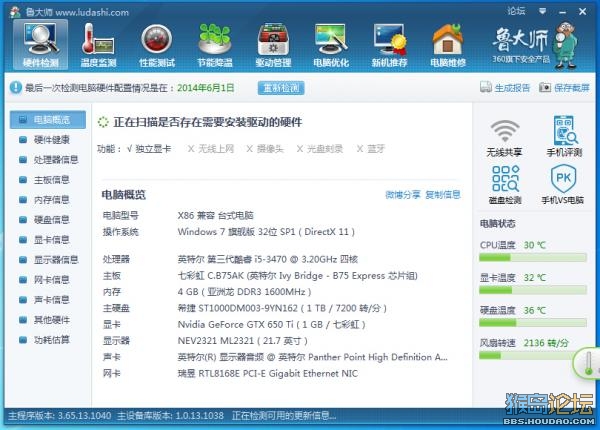
Task: Select 网卡信息 in sidebar
Action: click(48, 280)
